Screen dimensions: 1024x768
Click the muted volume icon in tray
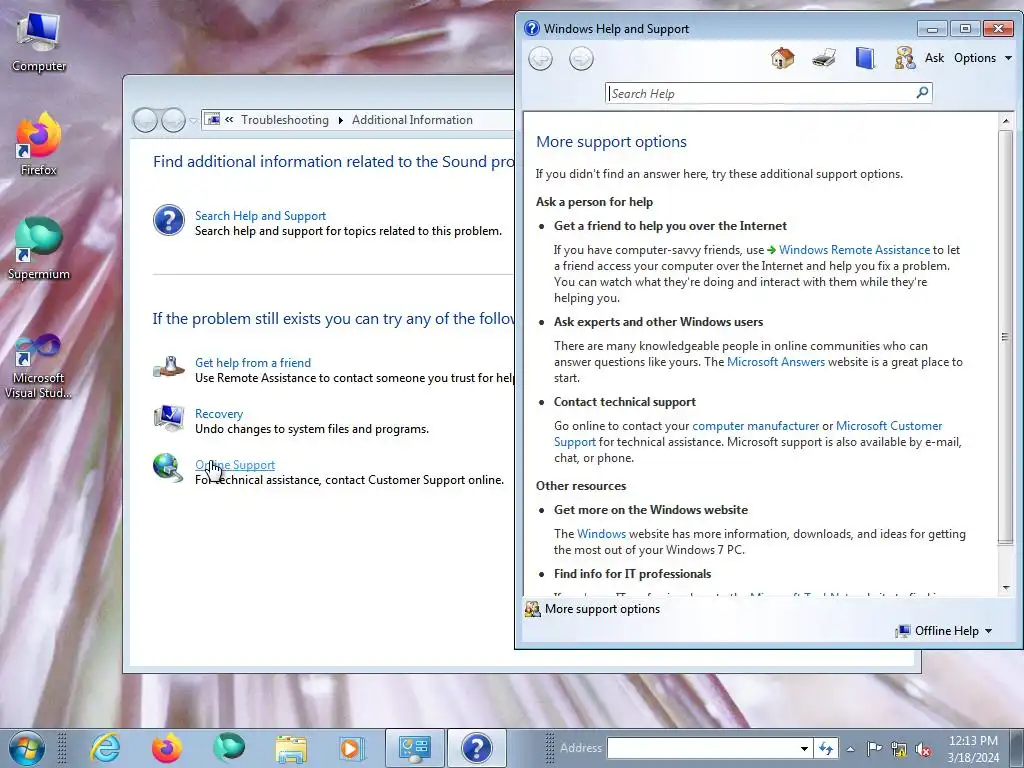tap(923, 749)
